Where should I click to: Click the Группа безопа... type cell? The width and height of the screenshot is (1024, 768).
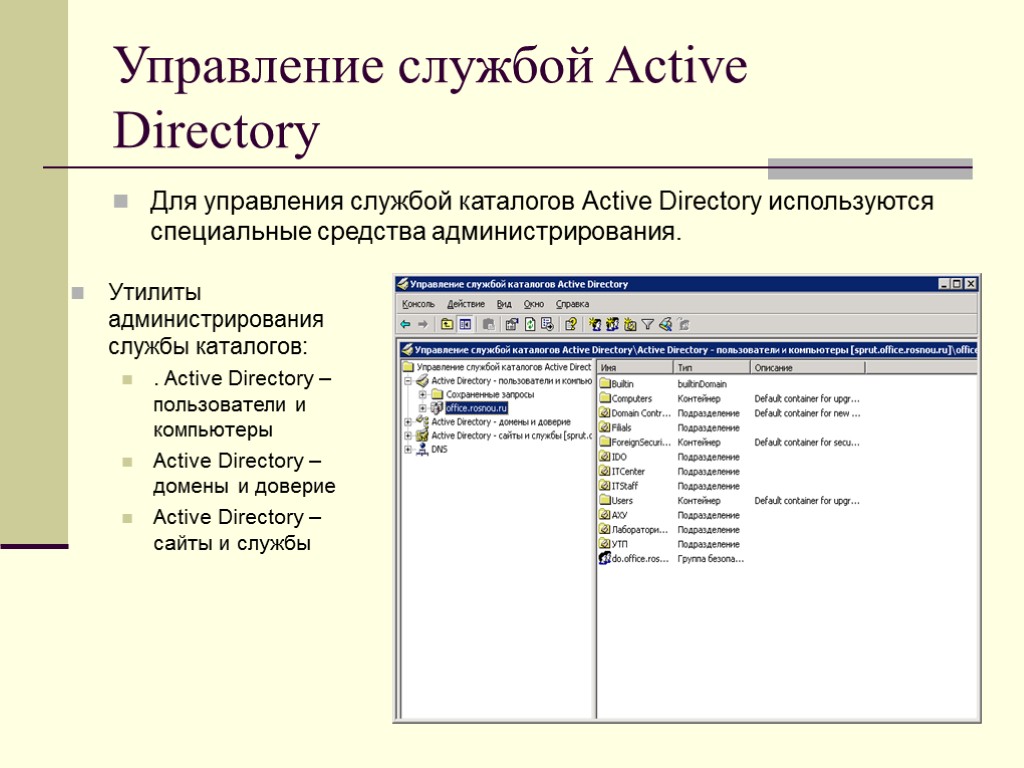(711, 558)
